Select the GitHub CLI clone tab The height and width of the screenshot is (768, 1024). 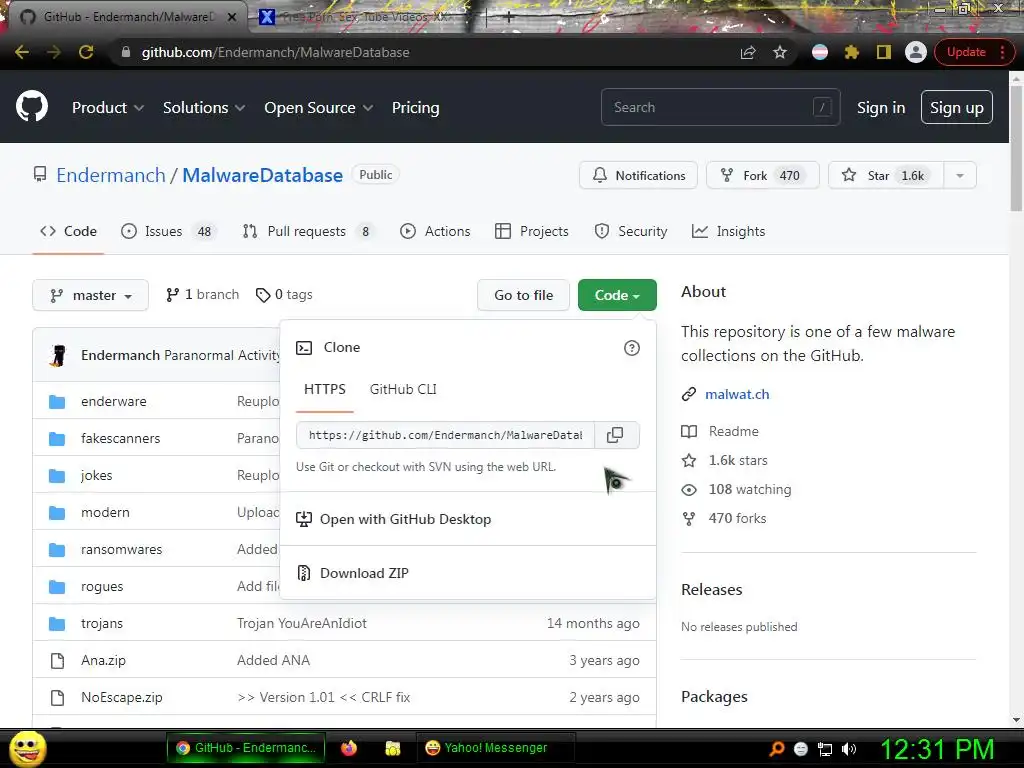(x=403, y=389)
